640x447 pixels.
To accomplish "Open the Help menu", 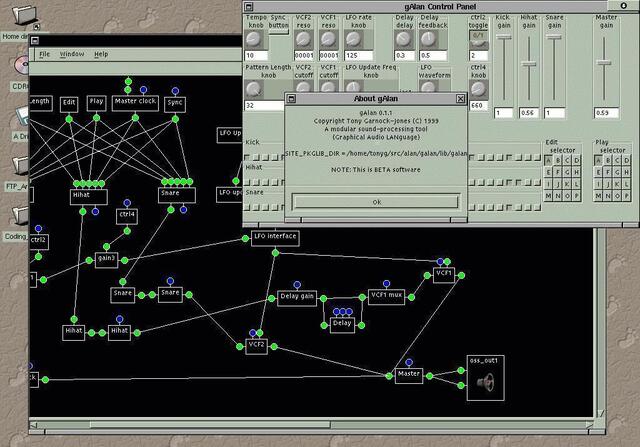I will click(101, 53).
